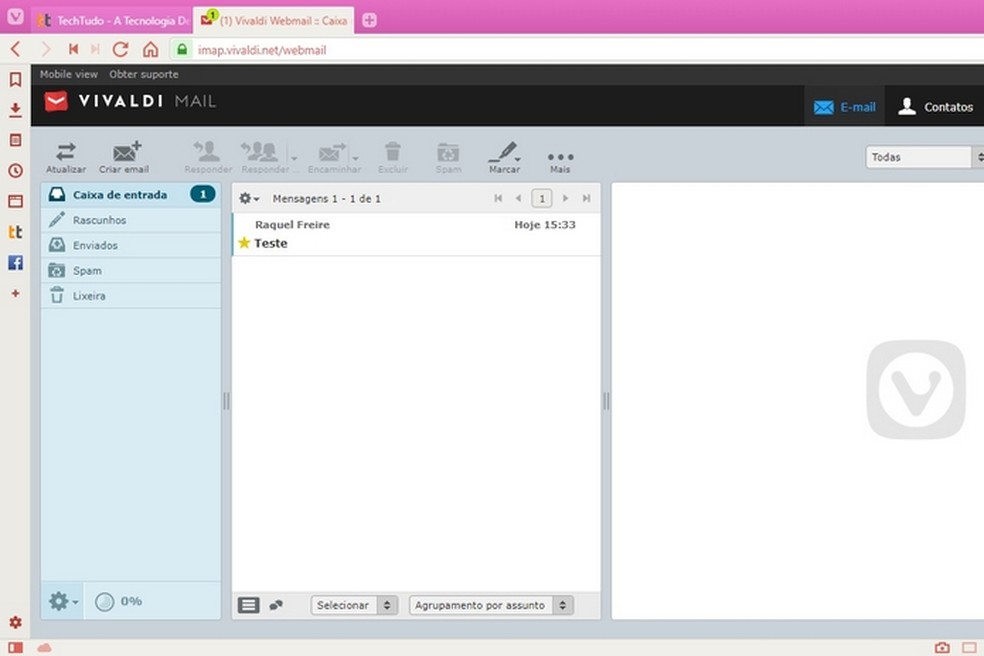Mark message as Spam in toolbar

coord(448,158)
